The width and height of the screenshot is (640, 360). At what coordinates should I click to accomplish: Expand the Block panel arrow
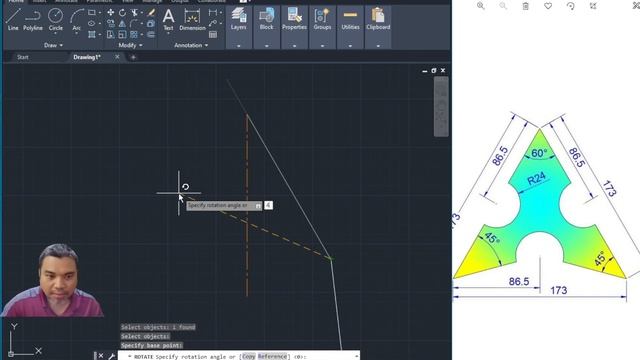coord(267,46)
